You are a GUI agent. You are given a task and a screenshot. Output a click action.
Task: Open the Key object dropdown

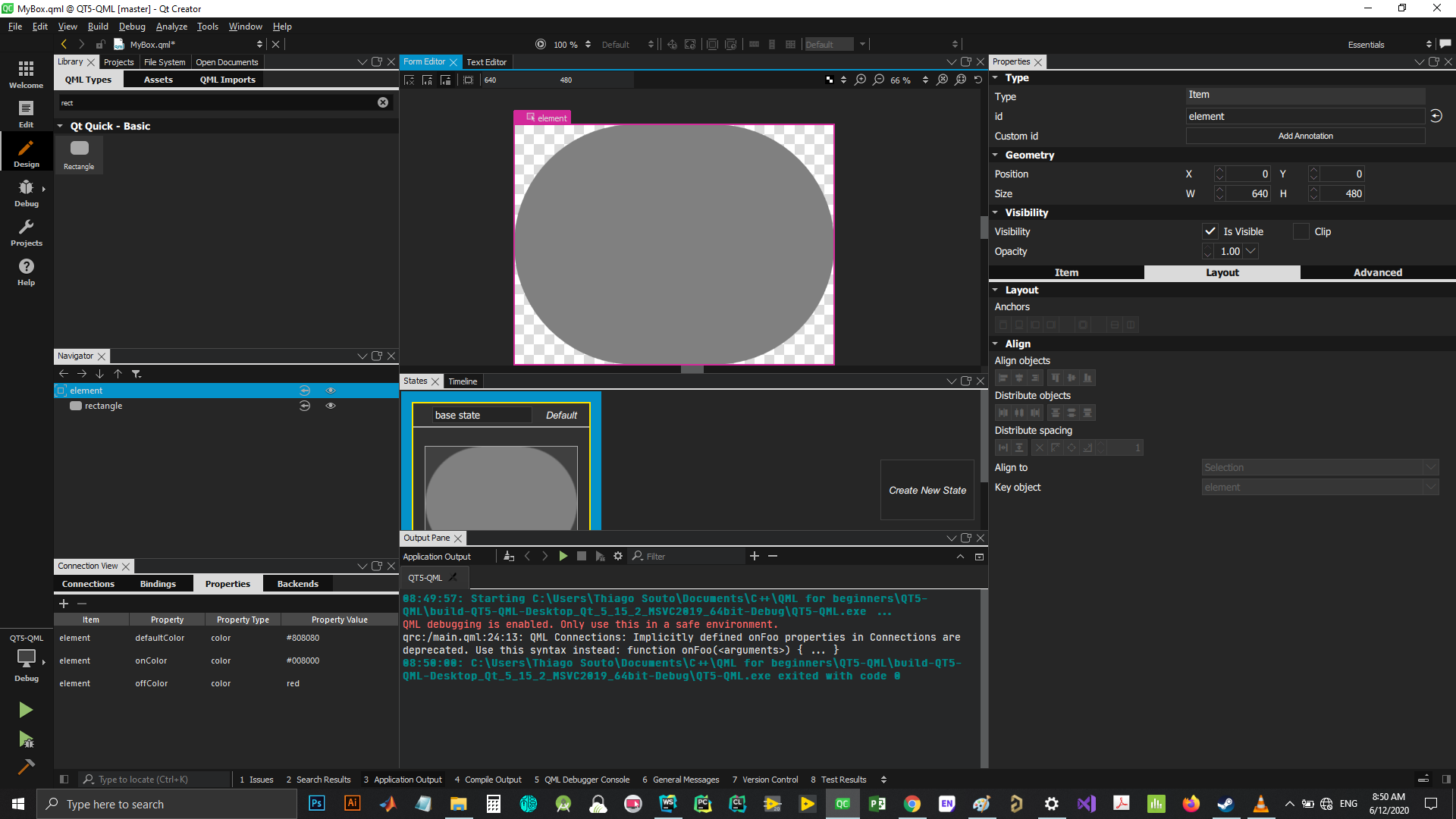[1319, 487]
